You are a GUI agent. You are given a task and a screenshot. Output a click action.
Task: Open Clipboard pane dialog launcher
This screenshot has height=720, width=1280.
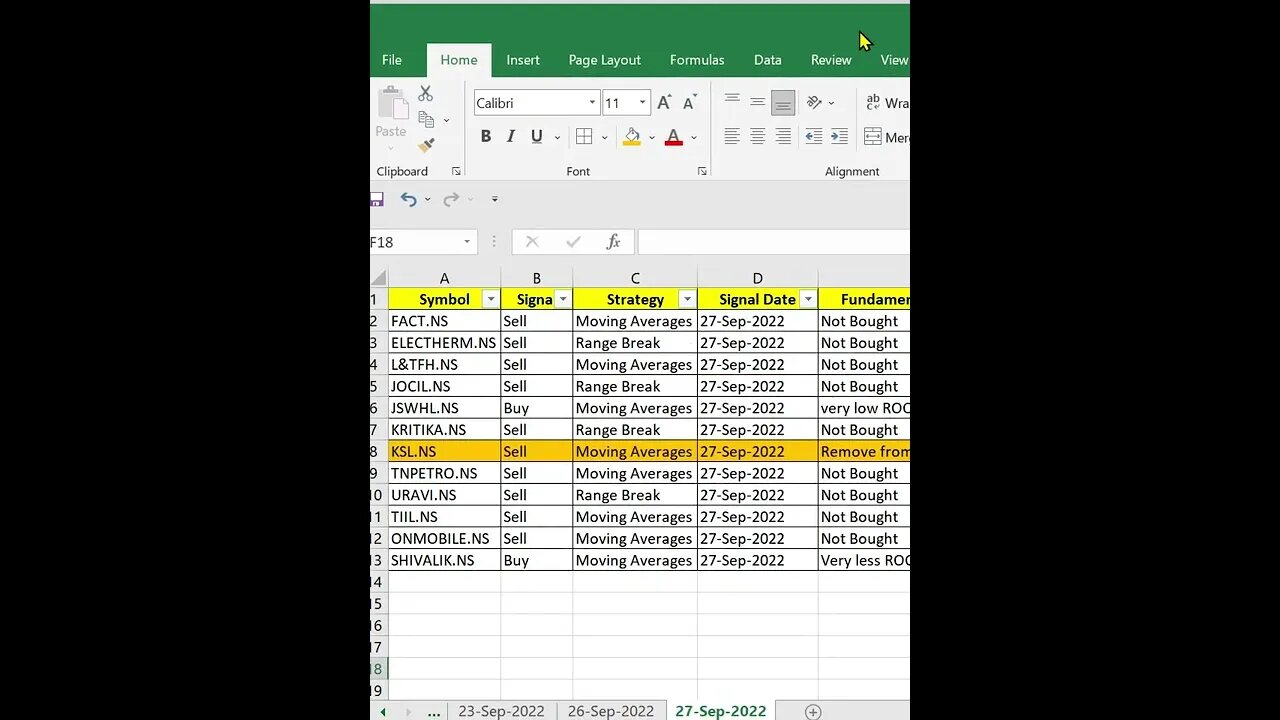(456, 172)
